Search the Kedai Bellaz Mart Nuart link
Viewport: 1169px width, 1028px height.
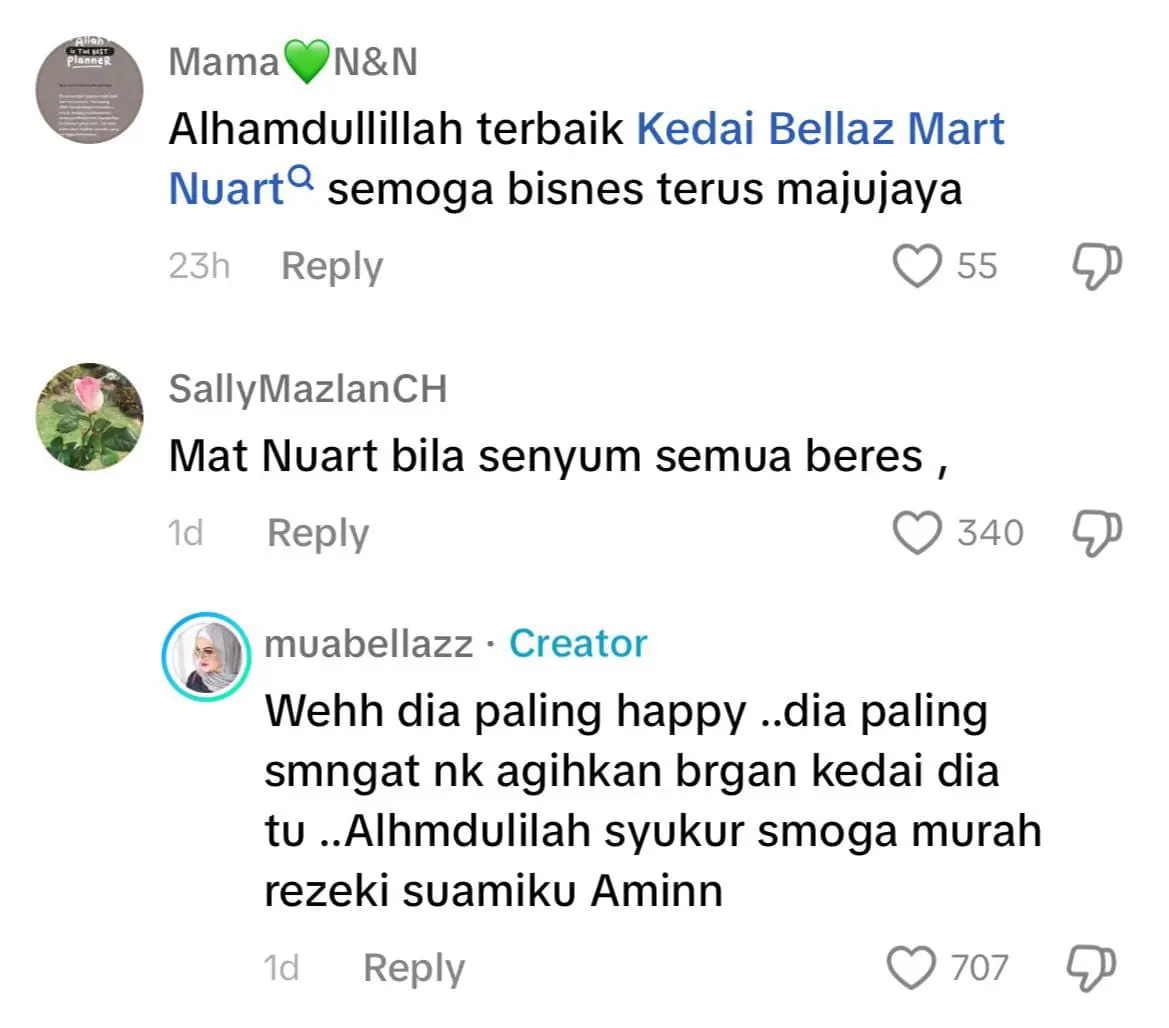point(820,130)
